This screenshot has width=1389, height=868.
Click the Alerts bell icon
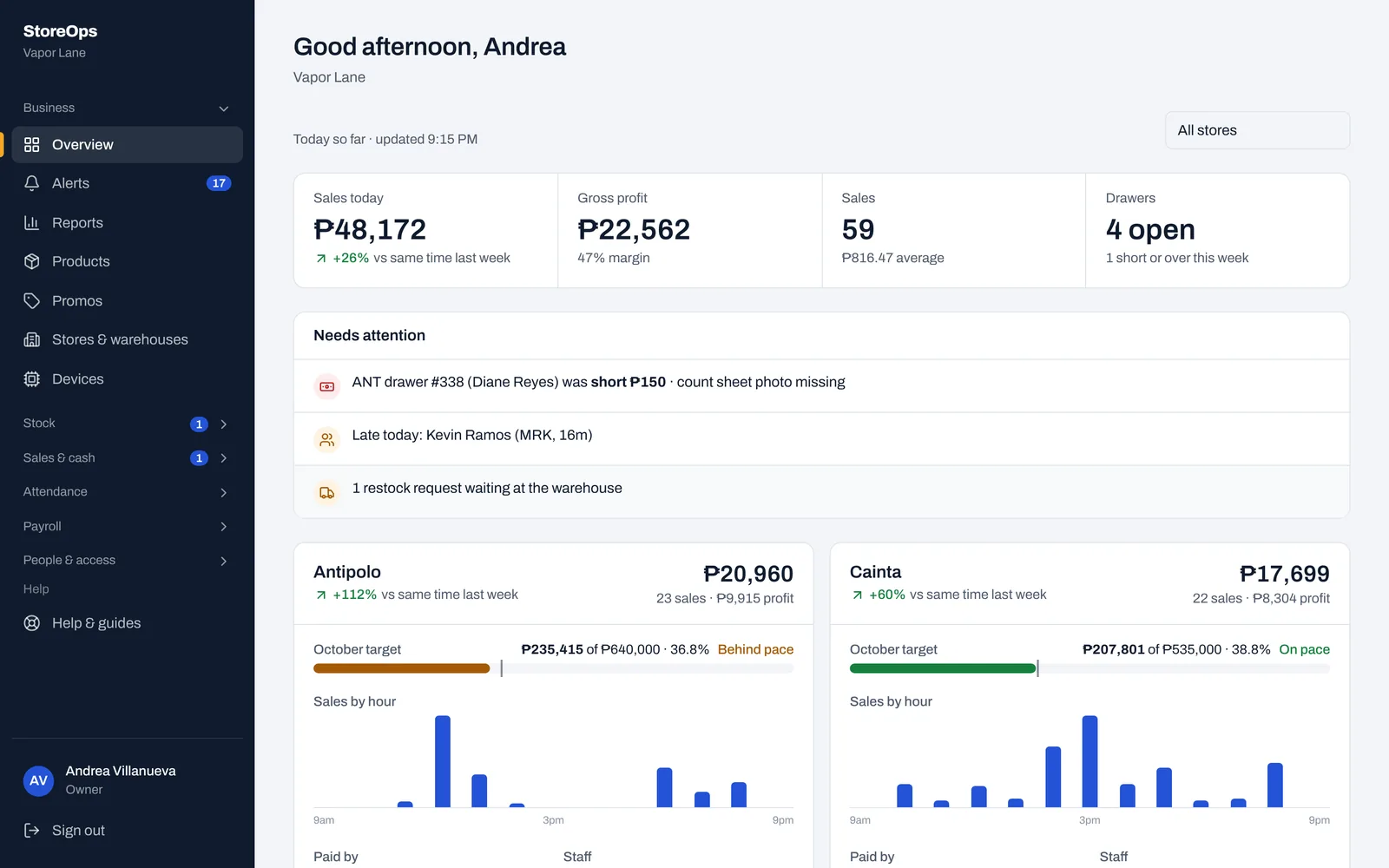pyautogui.click(x=32, y=183)
